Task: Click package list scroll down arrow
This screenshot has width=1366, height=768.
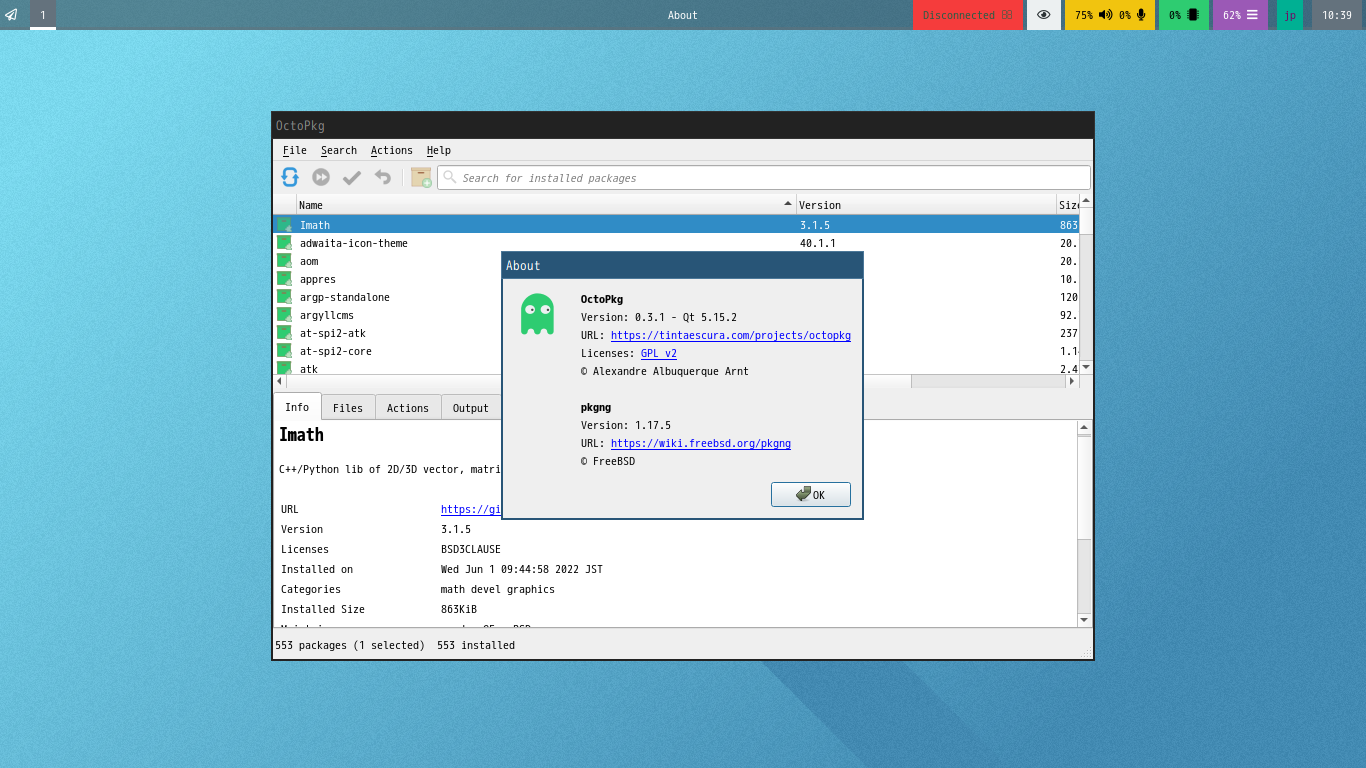Action: 1086,368
